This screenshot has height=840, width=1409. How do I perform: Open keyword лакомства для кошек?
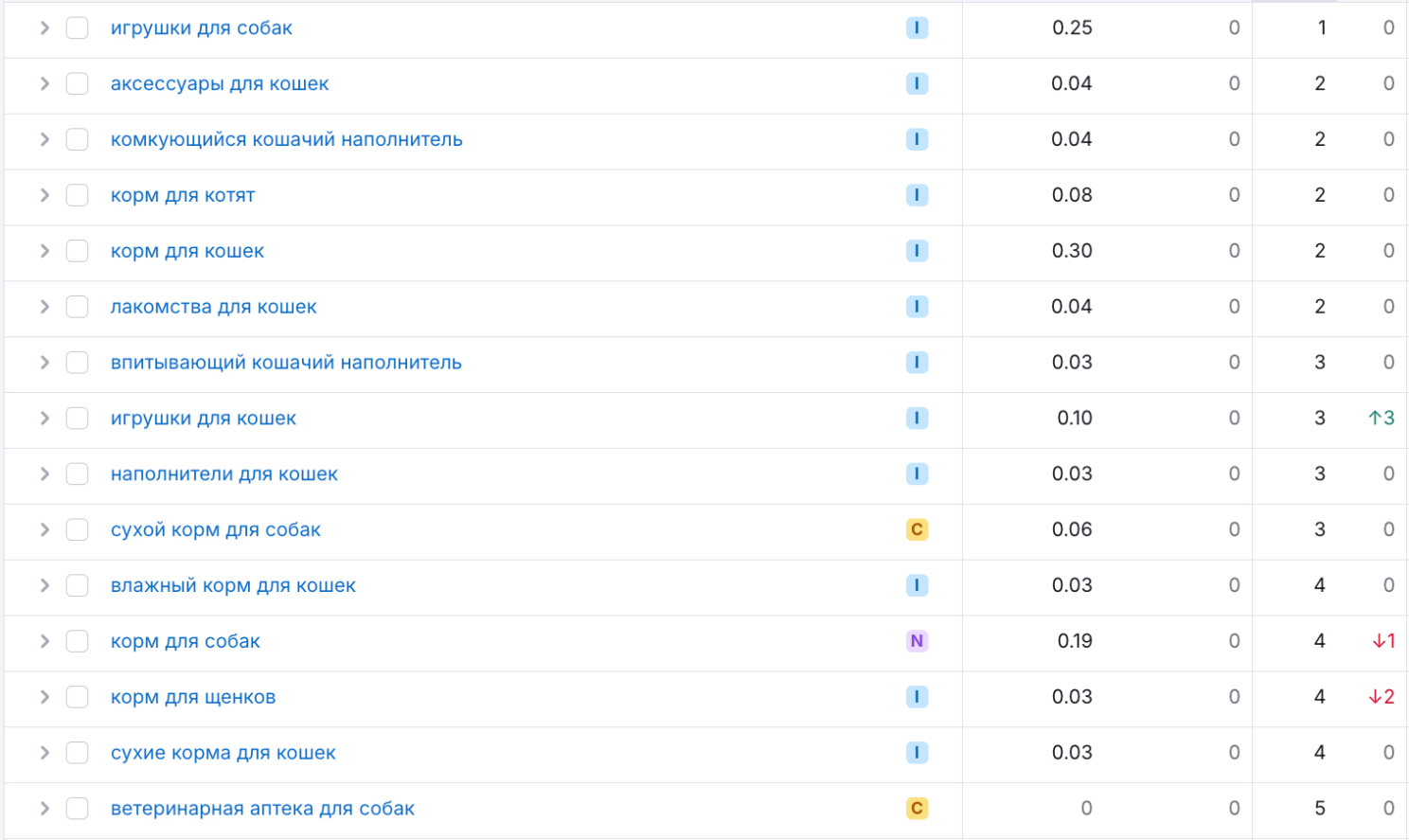[213, 307]
